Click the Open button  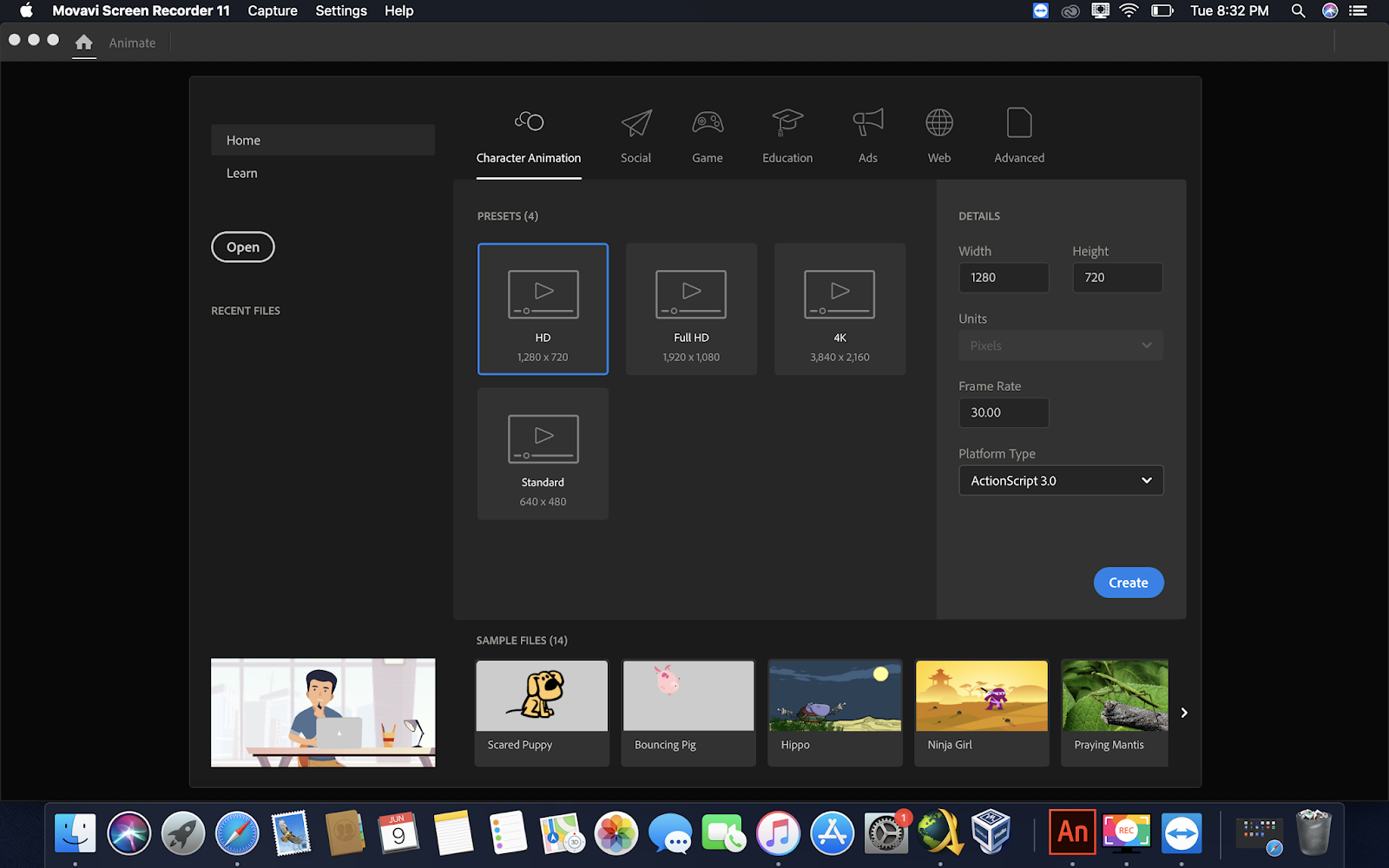tap(243, 247)
